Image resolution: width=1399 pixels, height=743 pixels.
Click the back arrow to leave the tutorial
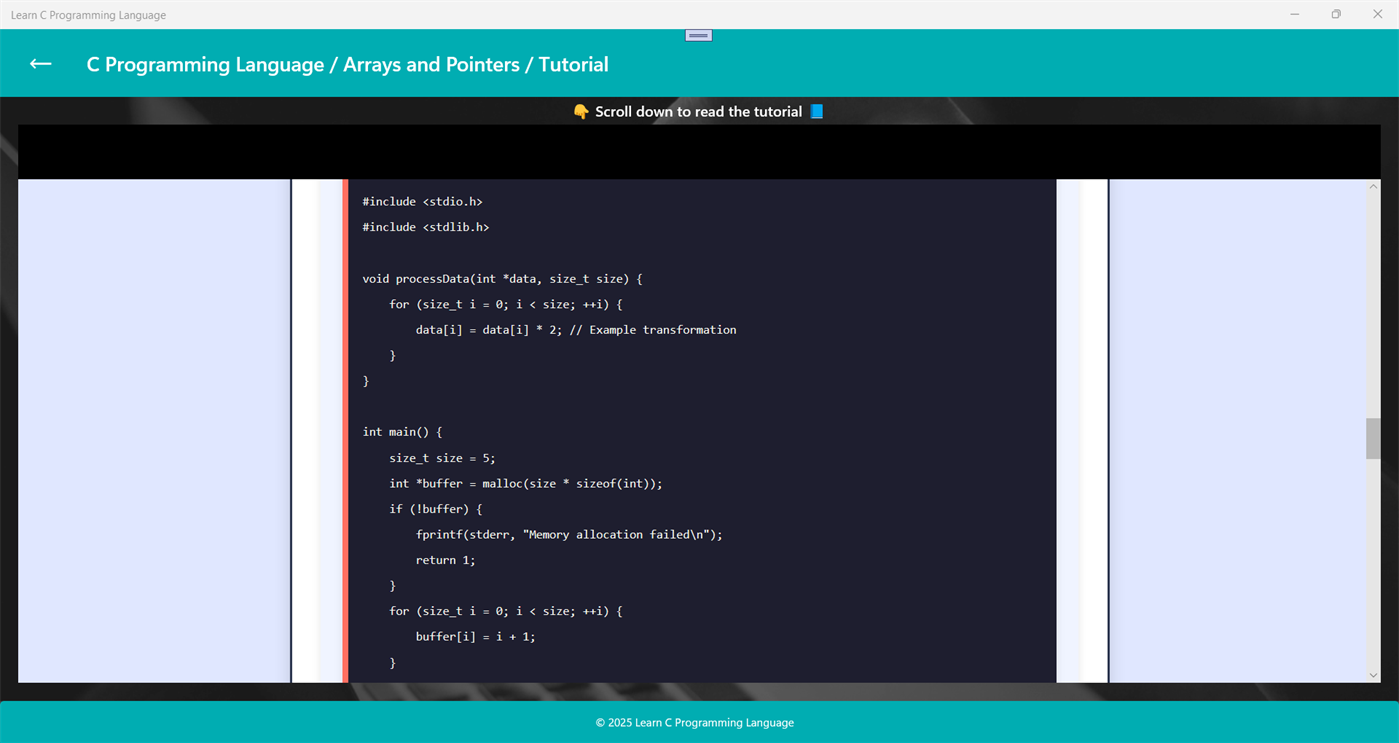coord(40,63)
